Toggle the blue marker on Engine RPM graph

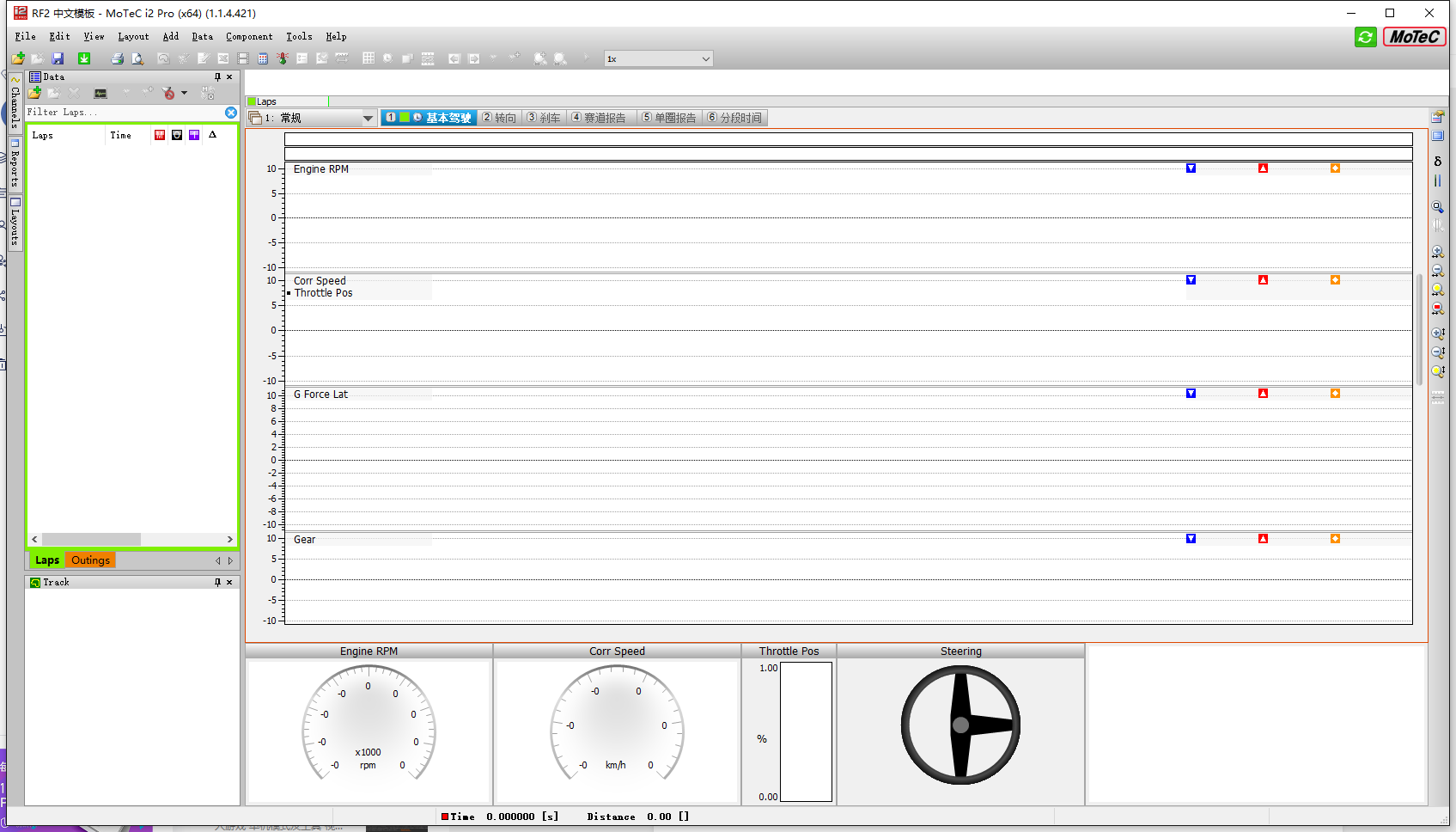[x=1191, y=168]
